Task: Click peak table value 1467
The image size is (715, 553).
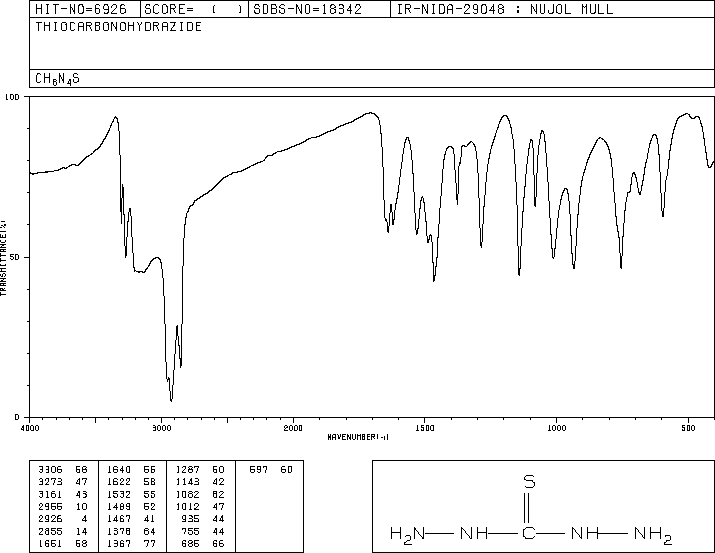Action: pyautogui.click(x=119, y=519)
